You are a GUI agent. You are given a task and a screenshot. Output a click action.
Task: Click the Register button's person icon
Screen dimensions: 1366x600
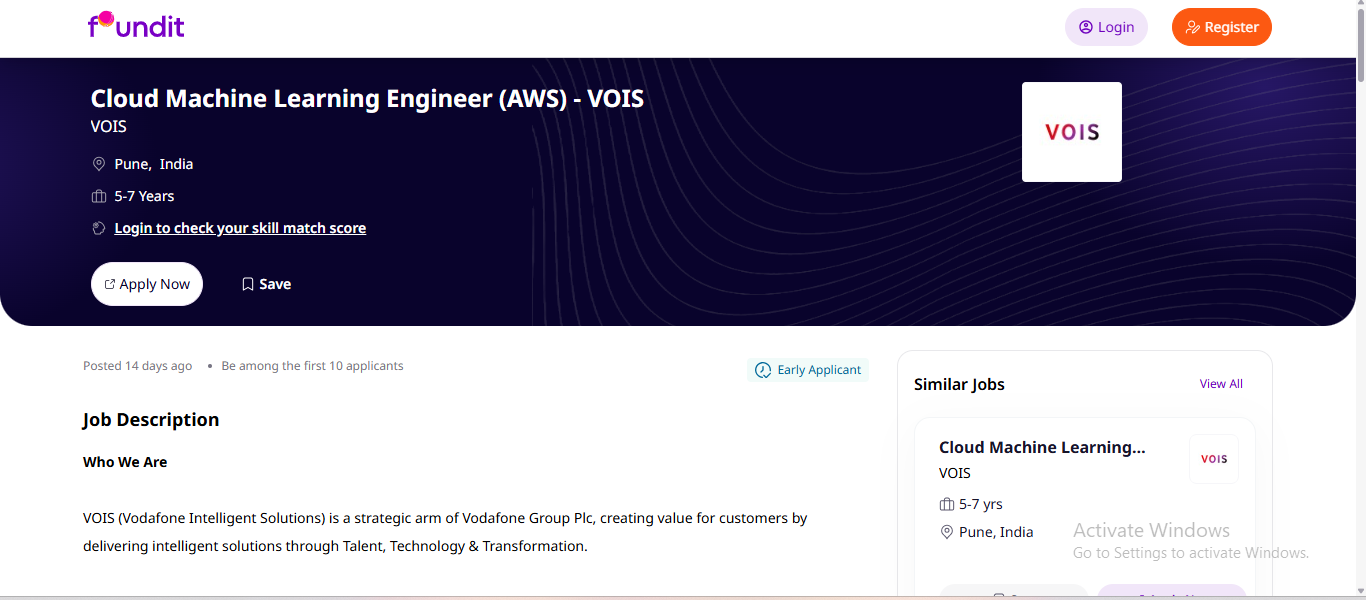click(x=1192, y=27)
